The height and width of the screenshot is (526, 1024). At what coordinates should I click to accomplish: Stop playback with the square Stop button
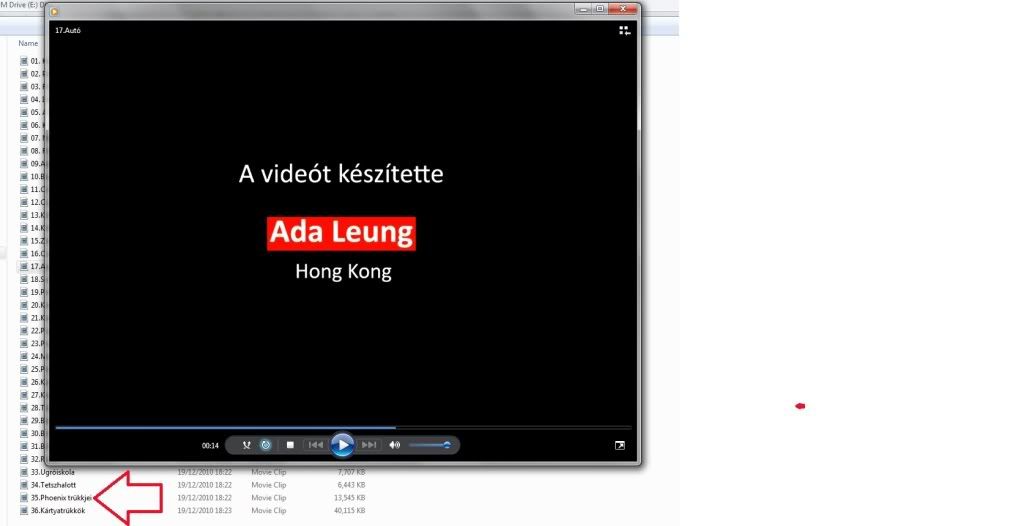pos(290,445)
